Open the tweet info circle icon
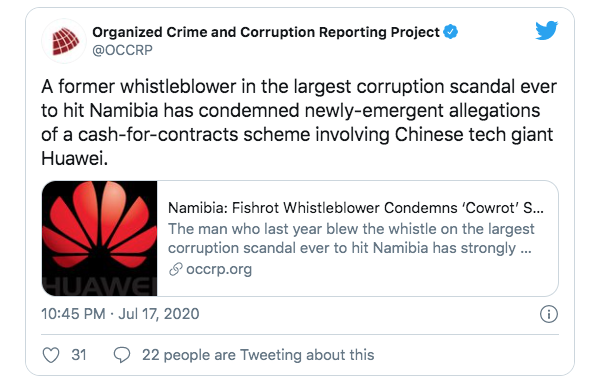The width and height of the screenshot is (594, 386). click(549, 314)
